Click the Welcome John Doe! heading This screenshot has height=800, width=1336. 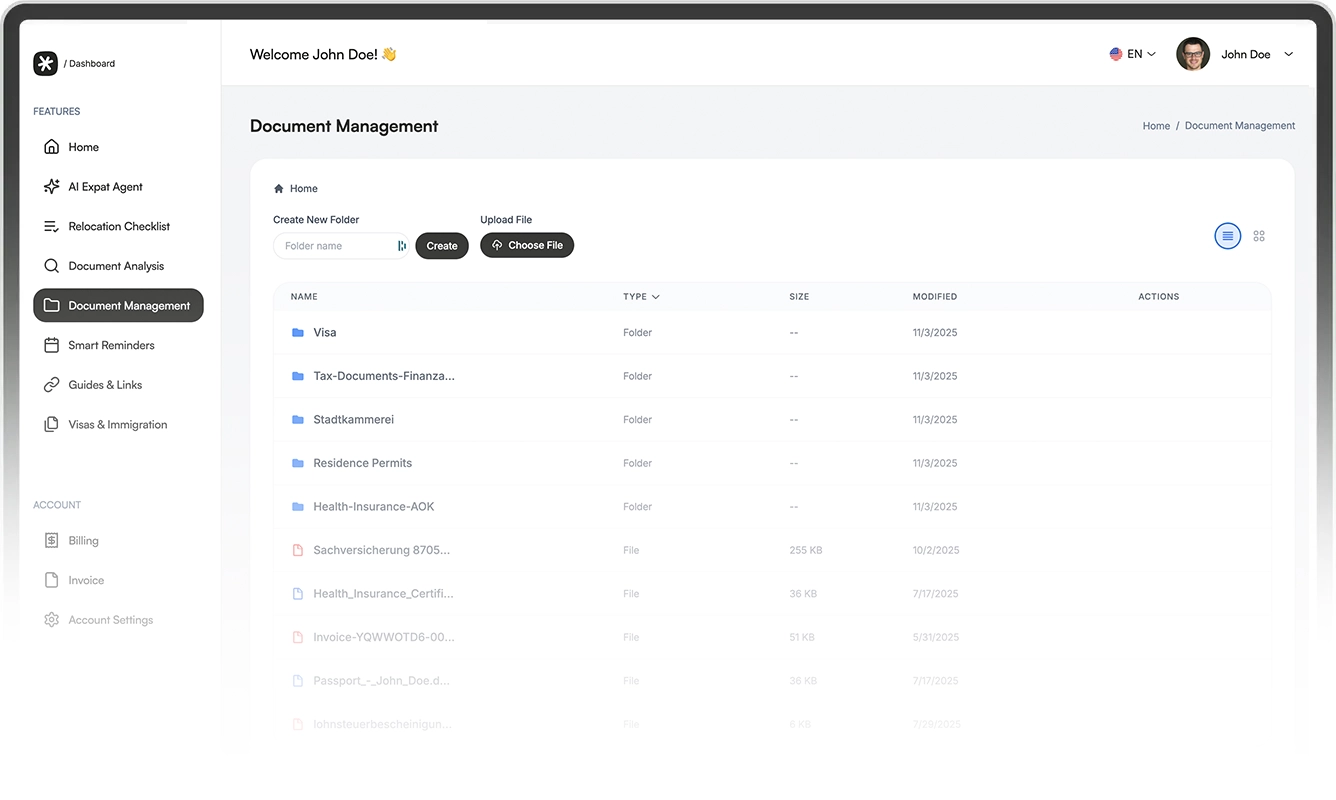(x=323, y=54)
